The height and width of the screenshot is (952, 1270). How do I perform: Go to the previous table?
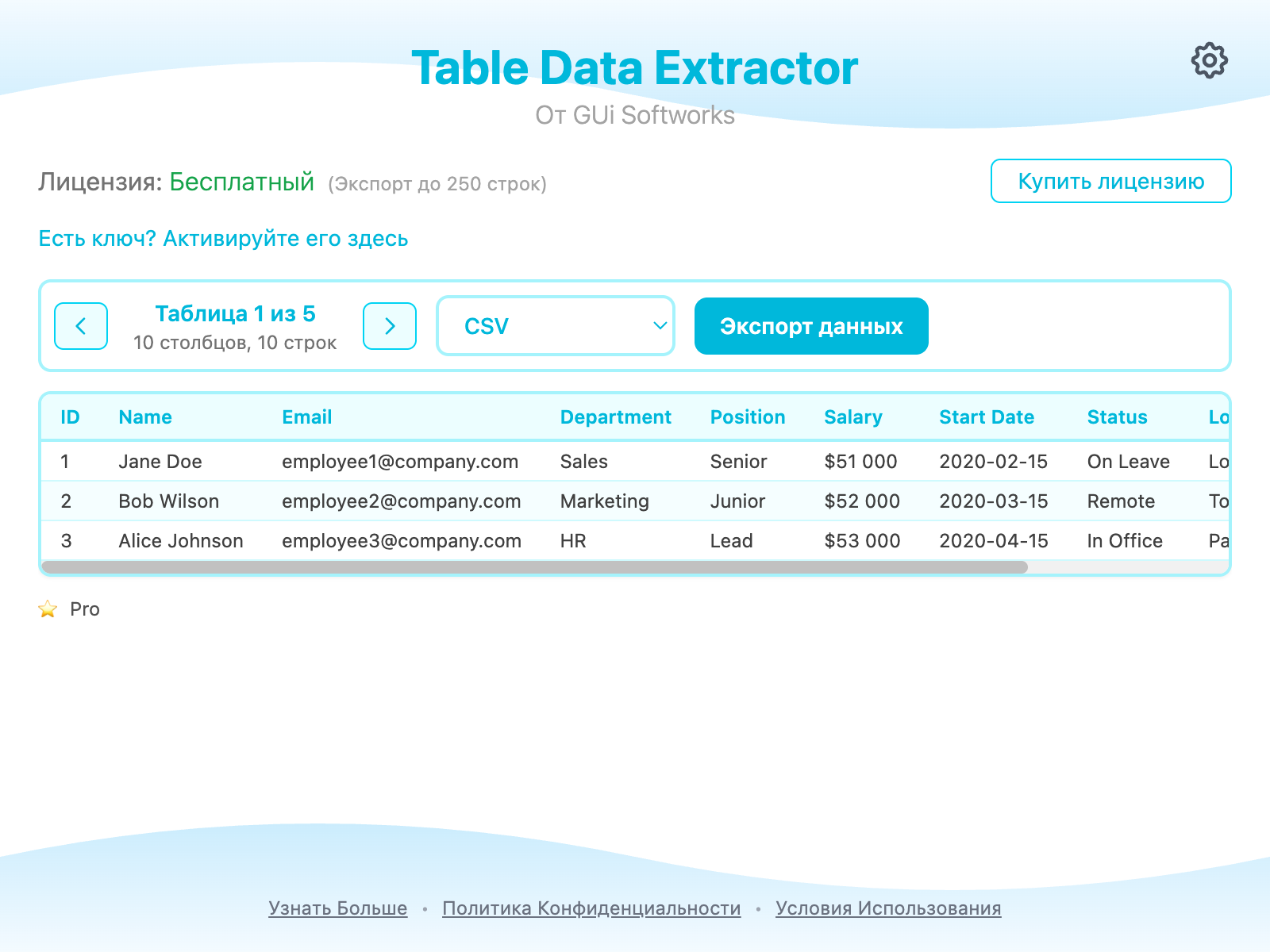pyautogui.click(x=81, y=326)
